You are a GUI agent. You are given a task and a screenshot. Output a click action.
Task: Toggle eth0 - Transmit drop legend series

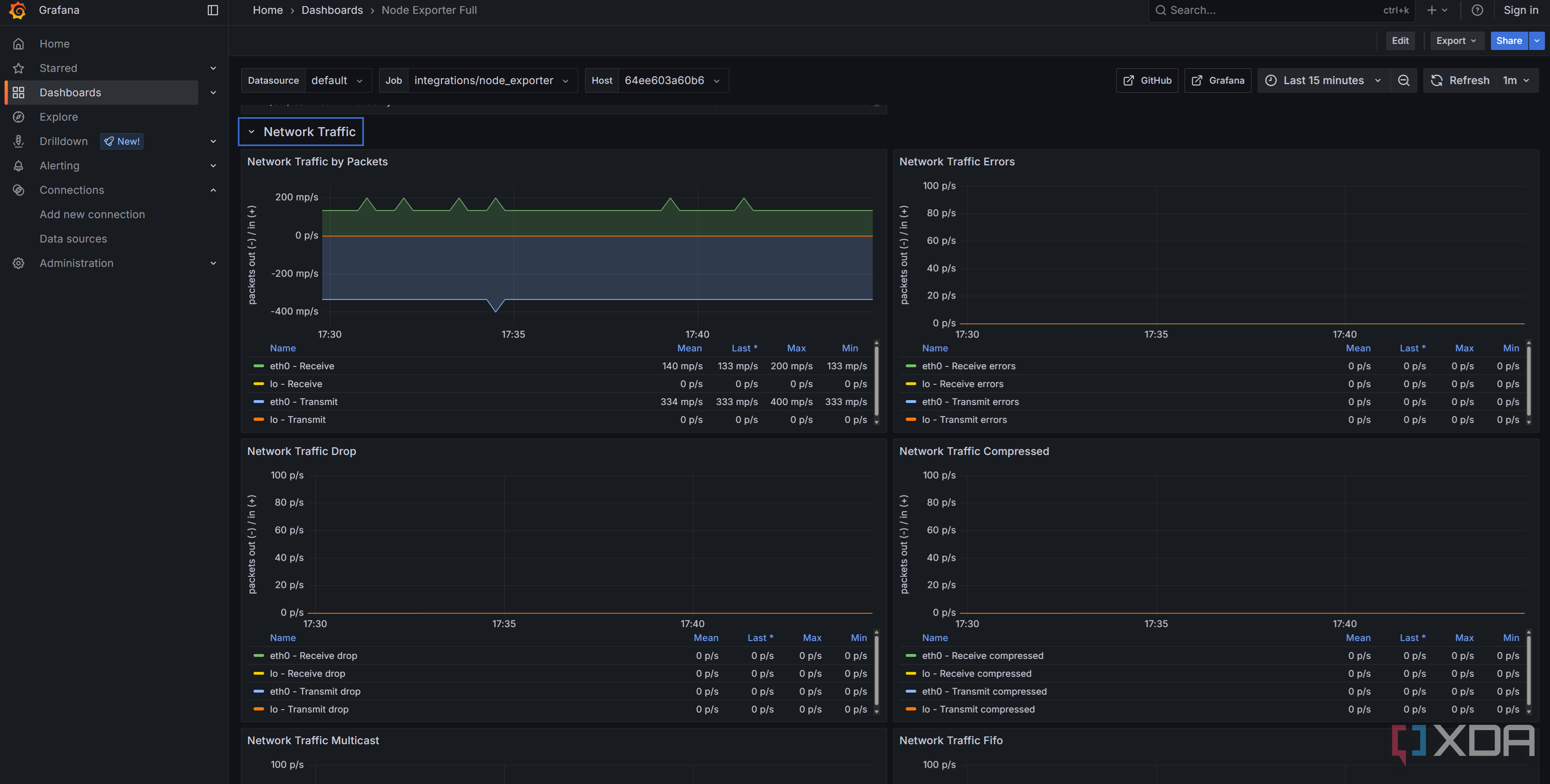click(315, 692)
